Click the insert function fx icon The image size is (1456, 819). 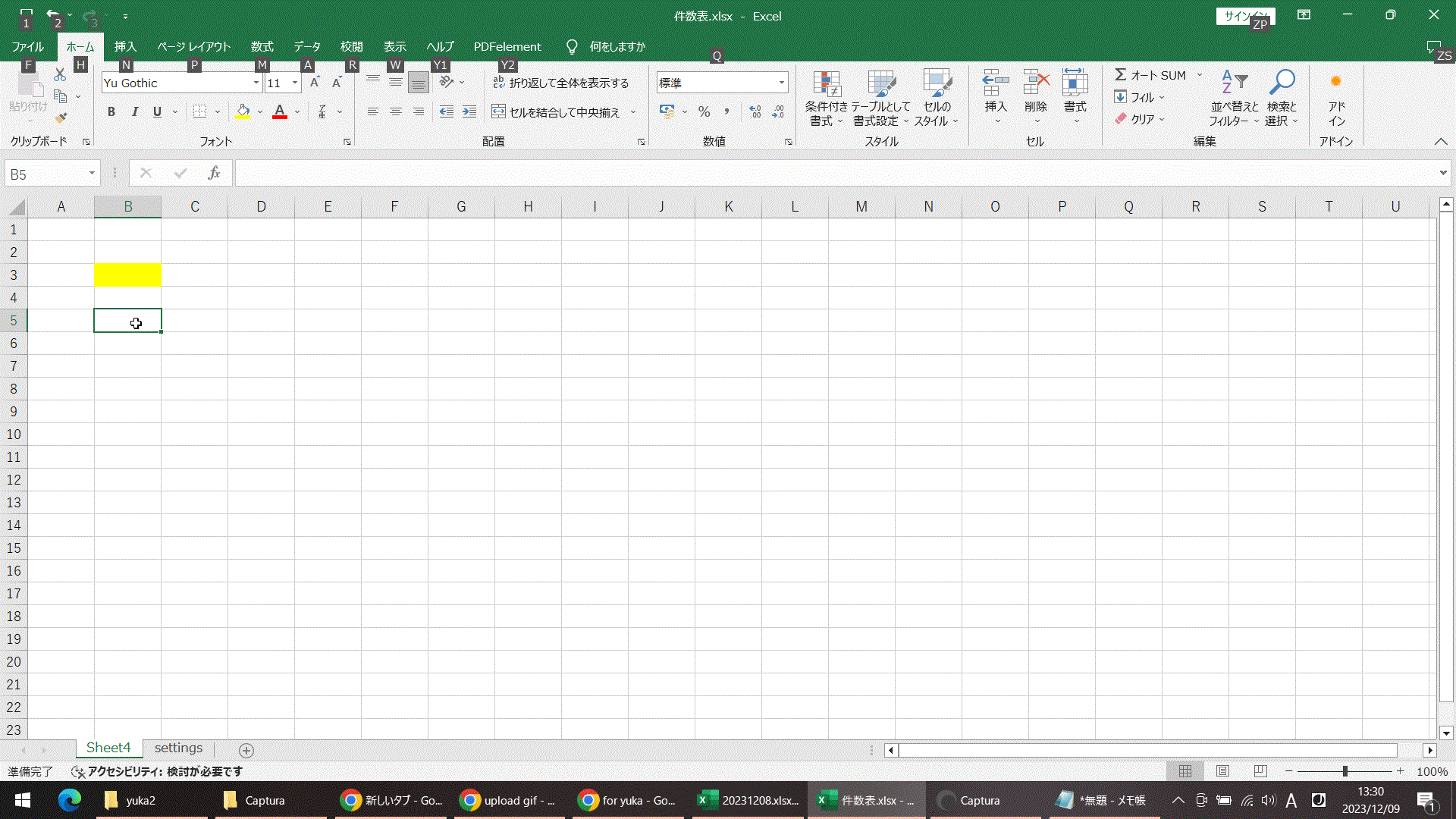[214, 174]
